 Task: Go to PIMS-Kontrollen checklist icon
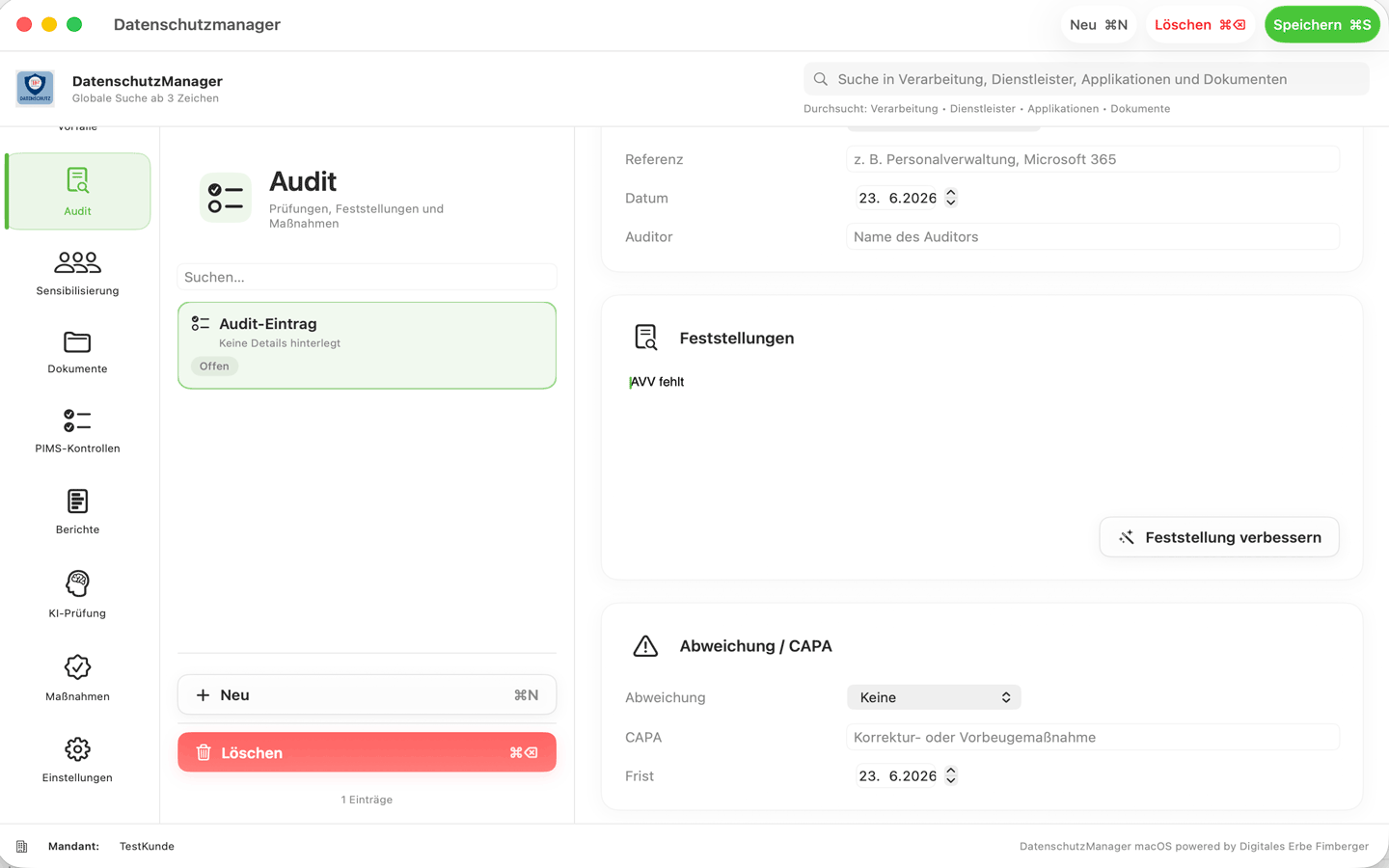click(77, 420)
